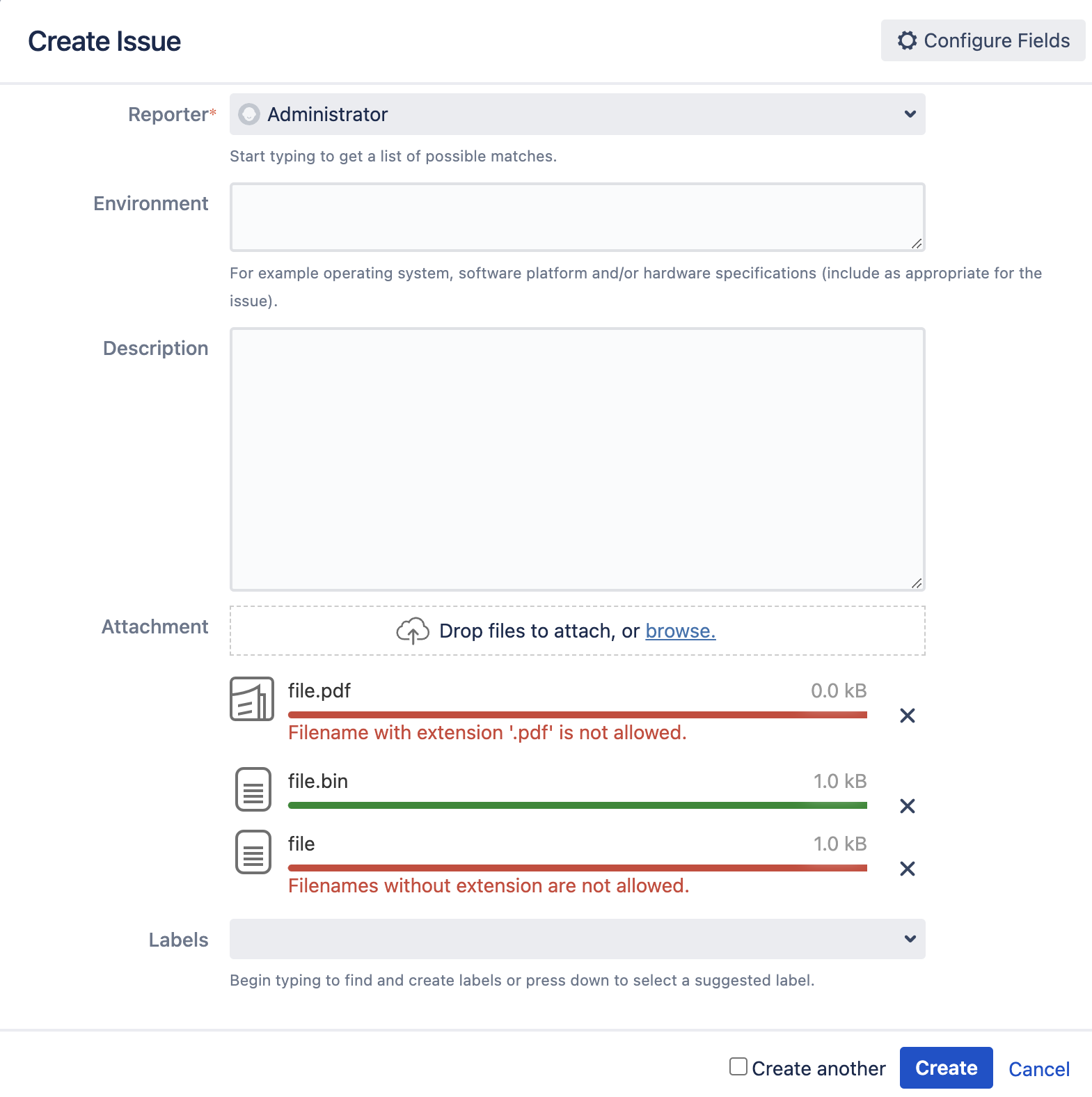Click the Description resize handle
This screenshot has height=1097, width=1092.
pos(917,583)
